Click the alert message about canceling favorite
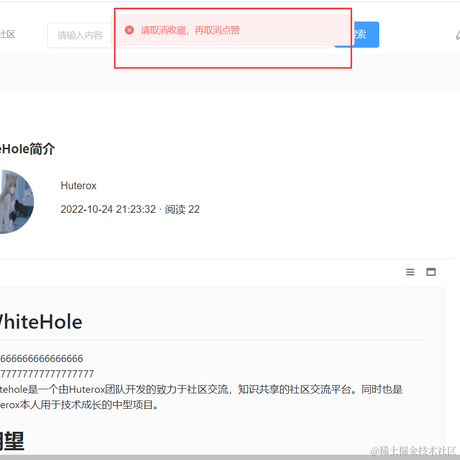The image size is (460, 460). [x=190, y=30]
